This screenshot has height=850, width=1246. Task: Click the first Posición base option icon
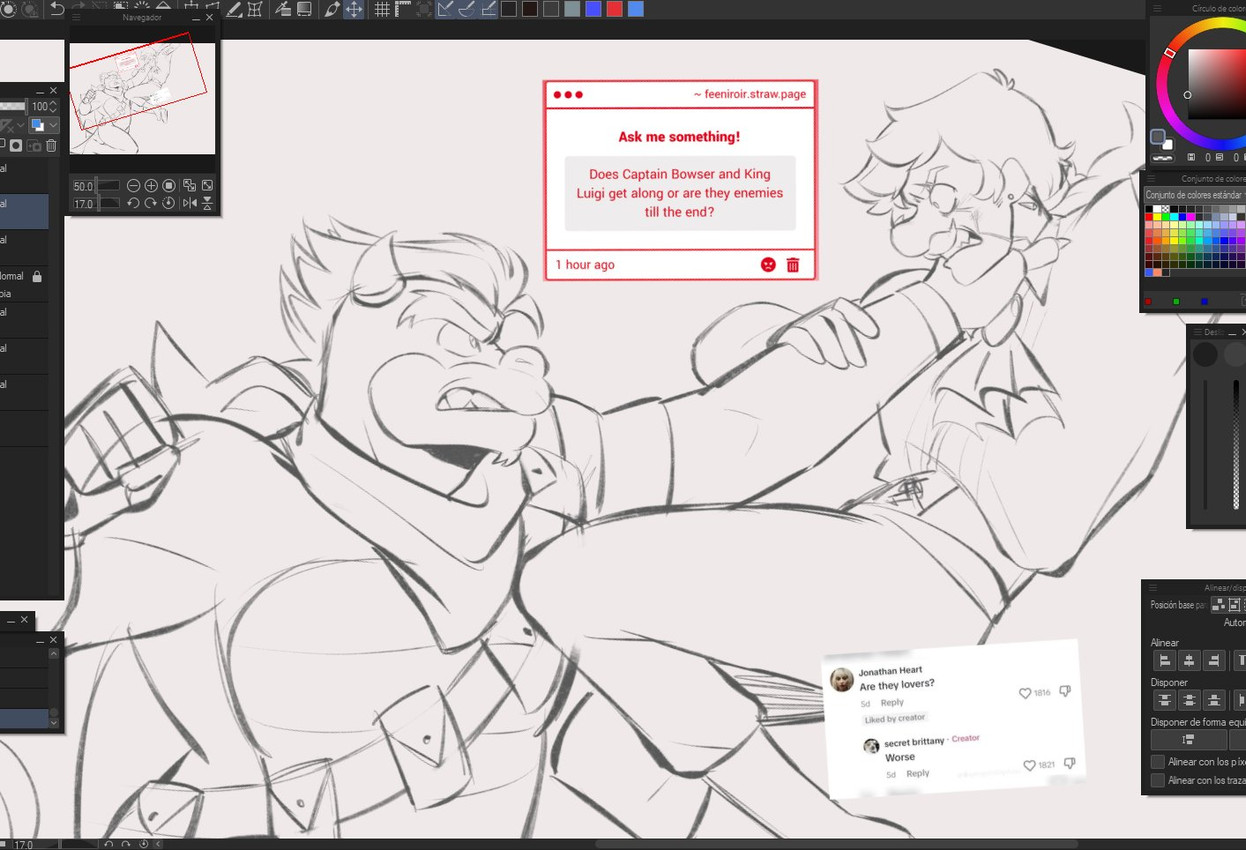[x=1219, y=604]
